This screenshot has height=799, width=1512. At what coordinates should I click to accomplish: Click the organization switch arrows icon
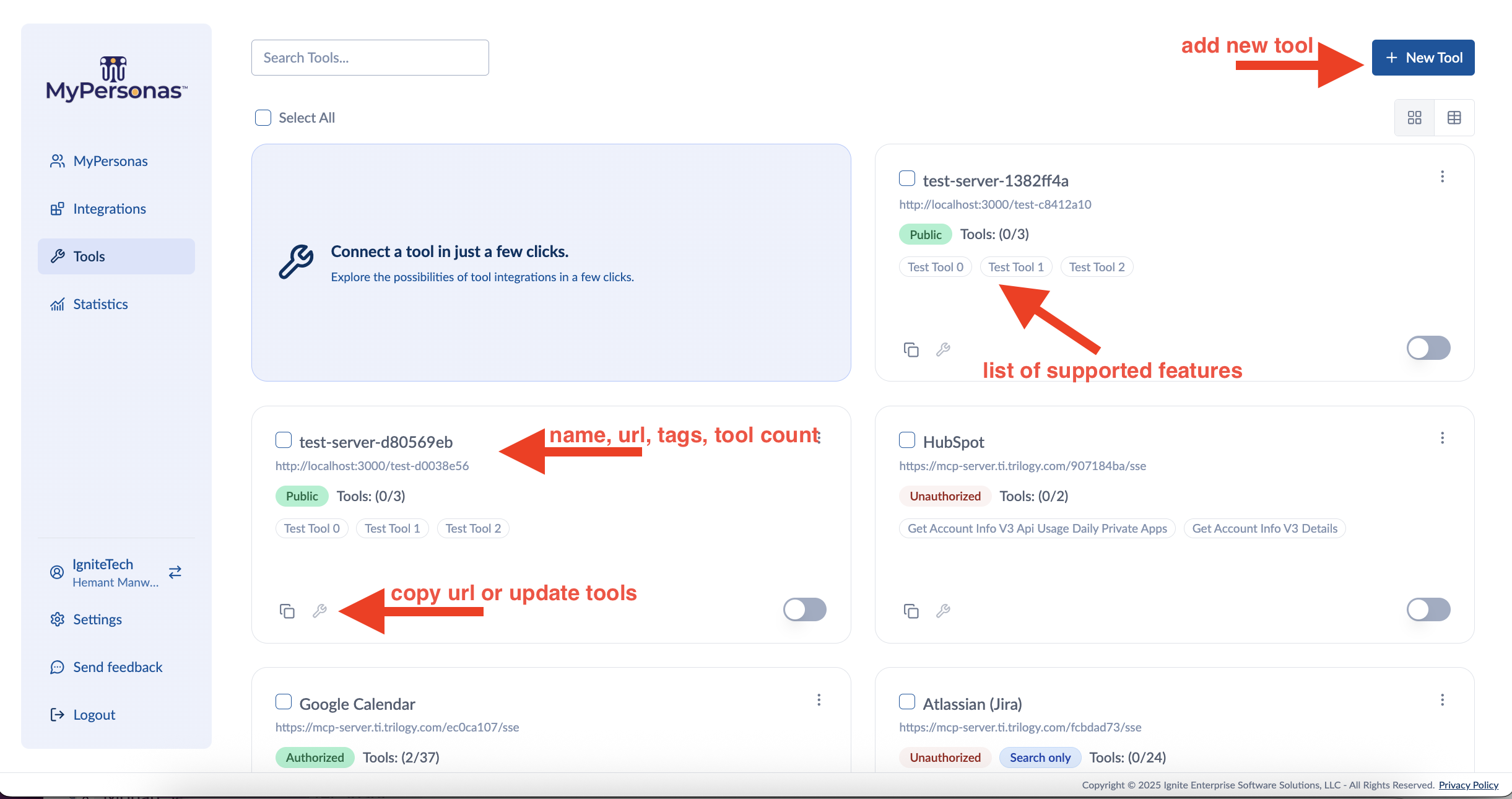[x=175, y=572]
